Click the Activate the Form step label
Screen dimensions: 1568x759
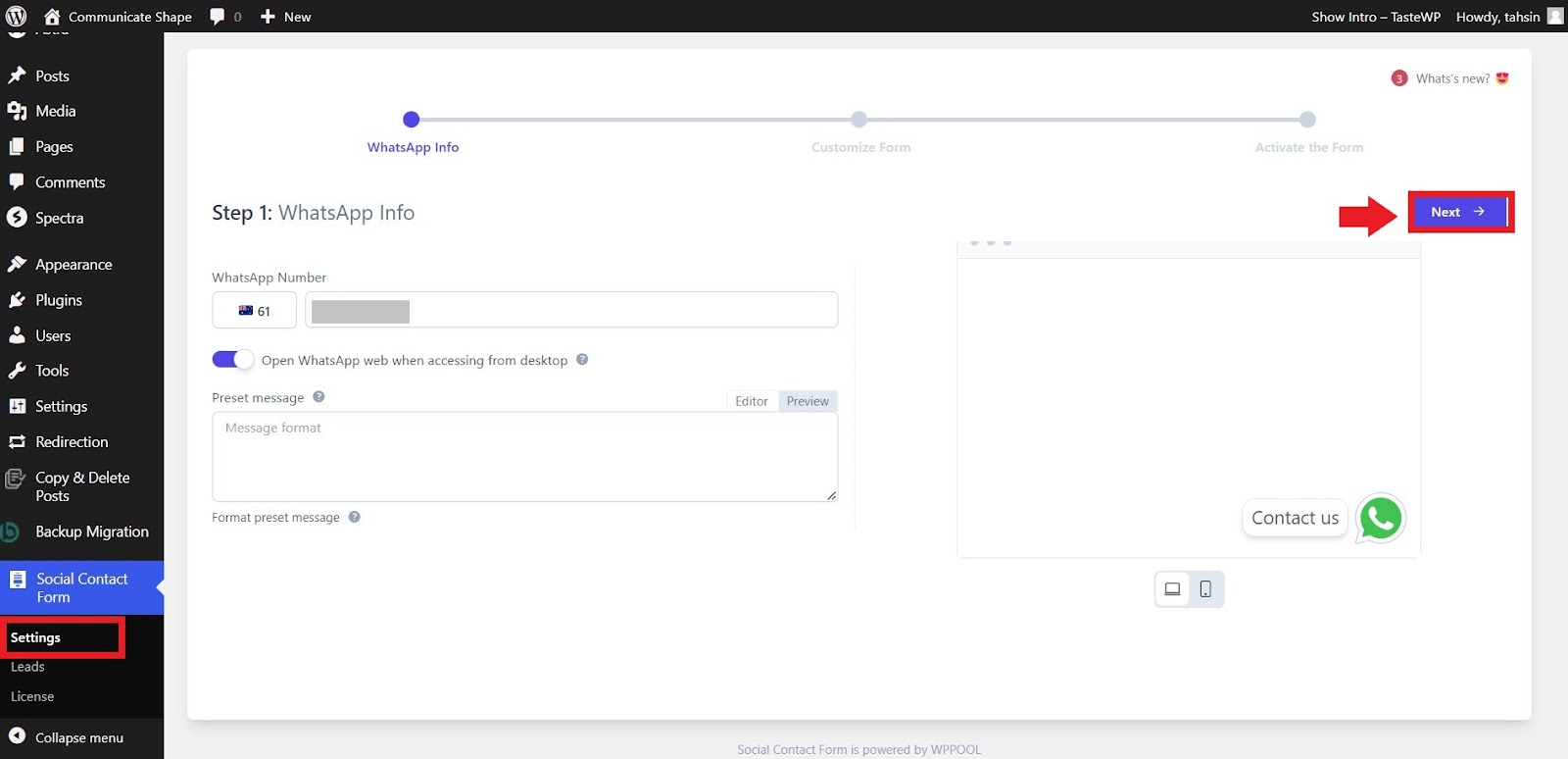click(1309, 147)
